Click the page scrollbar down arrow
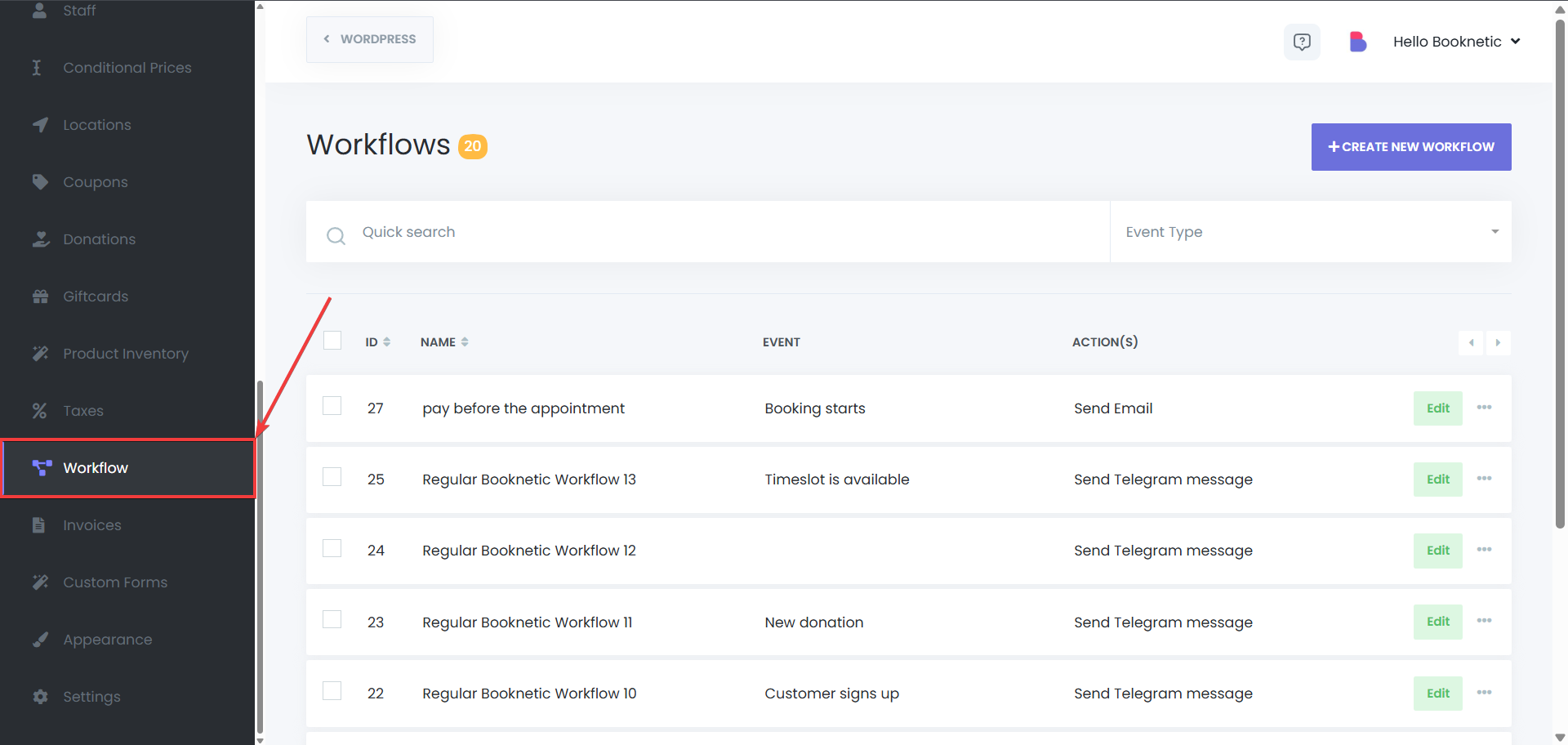Screen dimensions: 1568x745 pos(1560,738)
